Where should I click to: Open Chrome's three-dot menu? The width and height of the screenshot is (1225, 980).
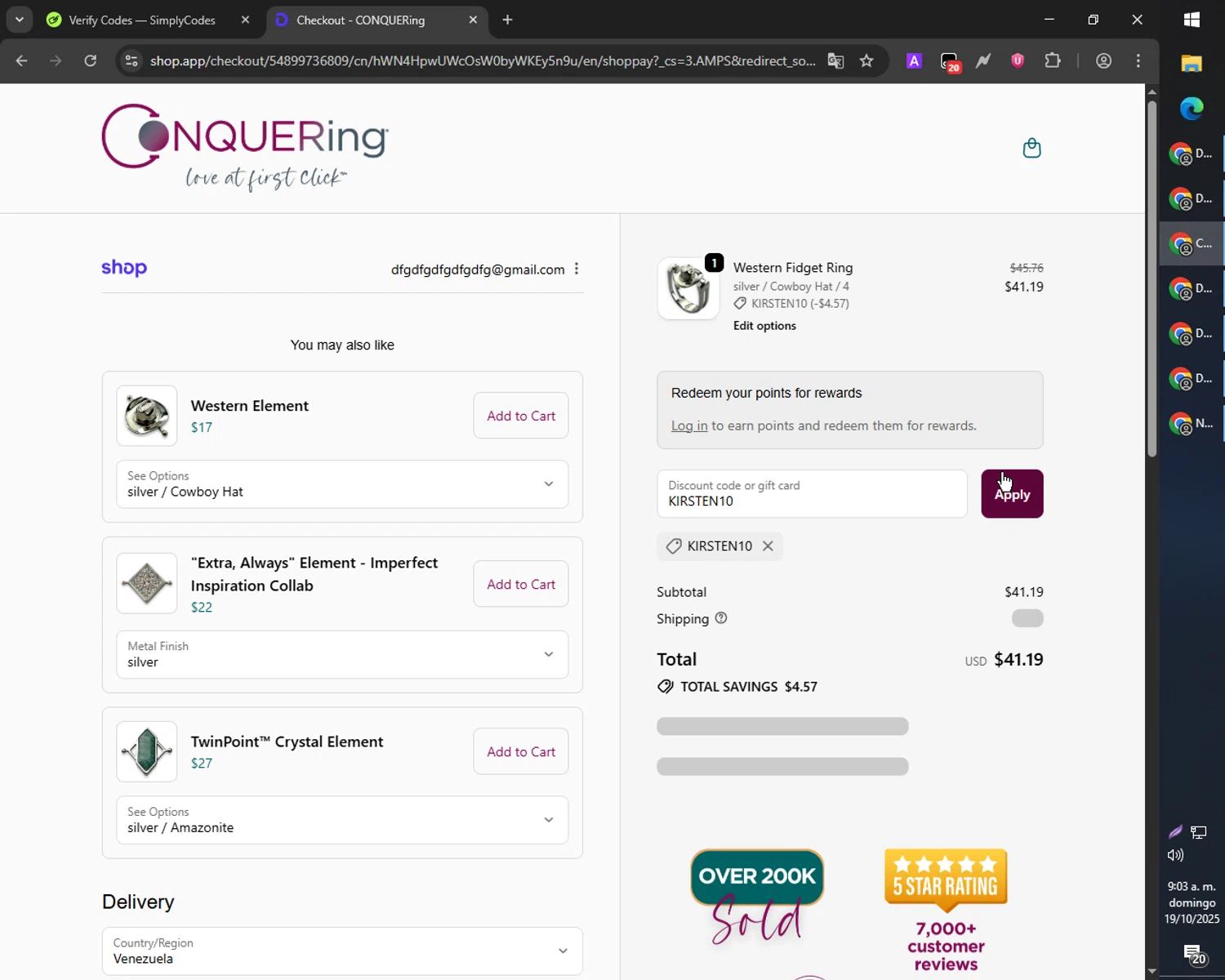pyautogui.click(x=1138, y=60)
